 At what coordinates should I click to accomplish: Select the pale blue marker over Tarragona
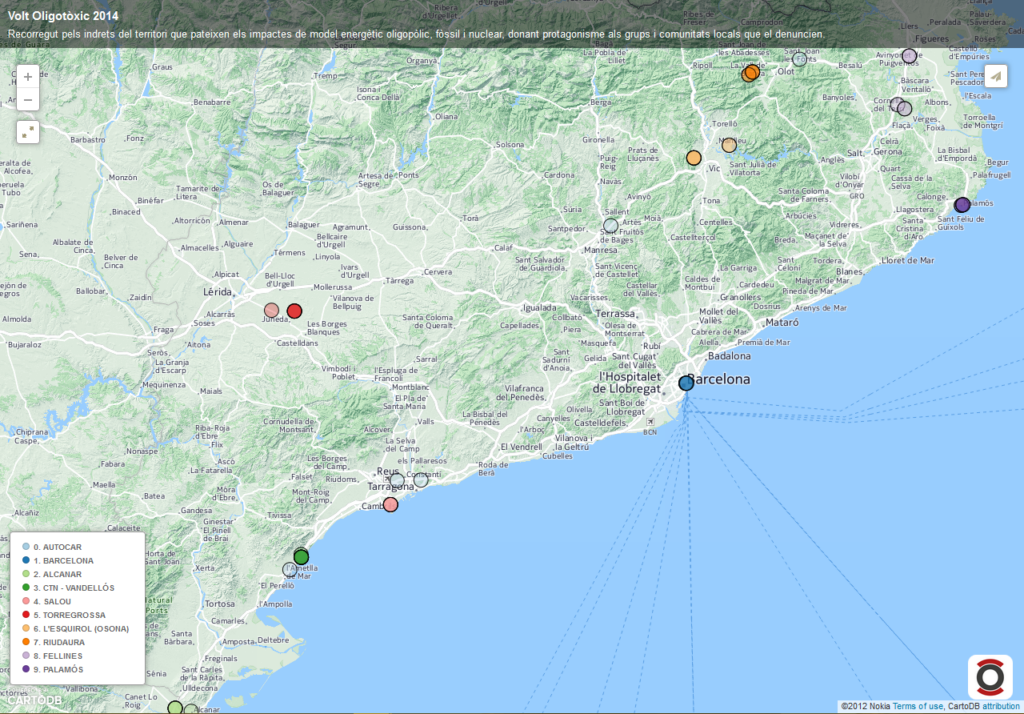(x=397, y=481)
